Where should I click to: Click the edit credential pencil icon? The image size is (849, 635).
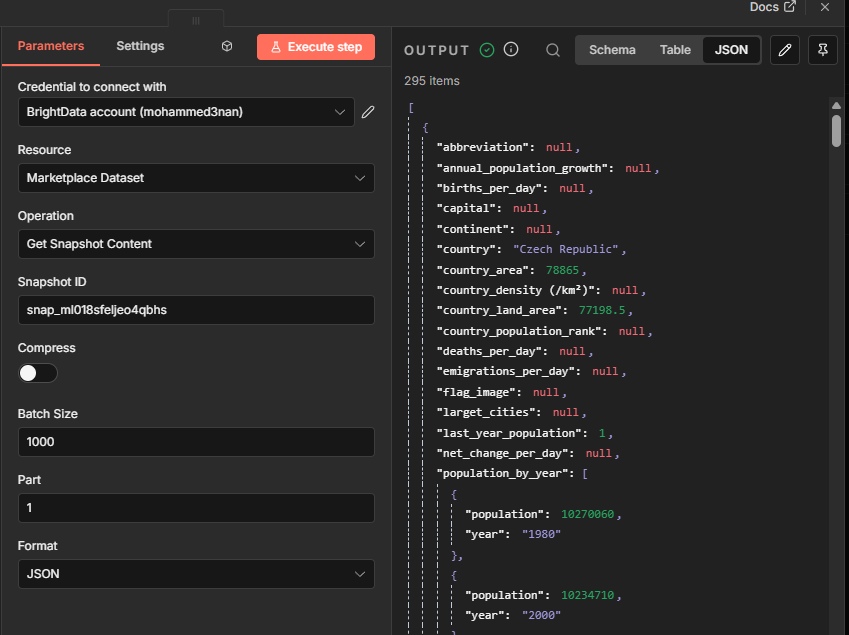[368, 112]
